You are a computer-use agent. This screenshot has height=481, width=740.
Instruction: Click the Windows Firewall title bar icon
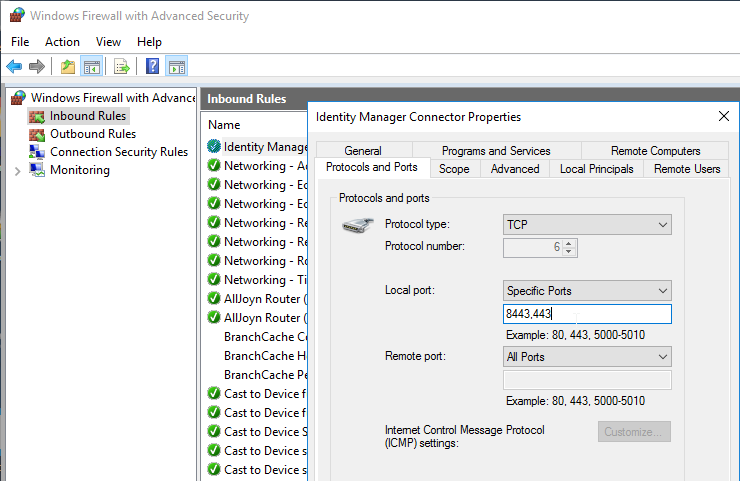[17, 15]
